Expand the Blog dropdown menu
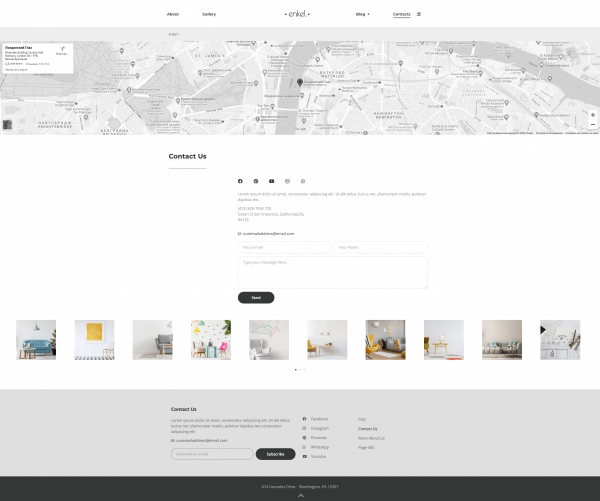 point(362,14)
